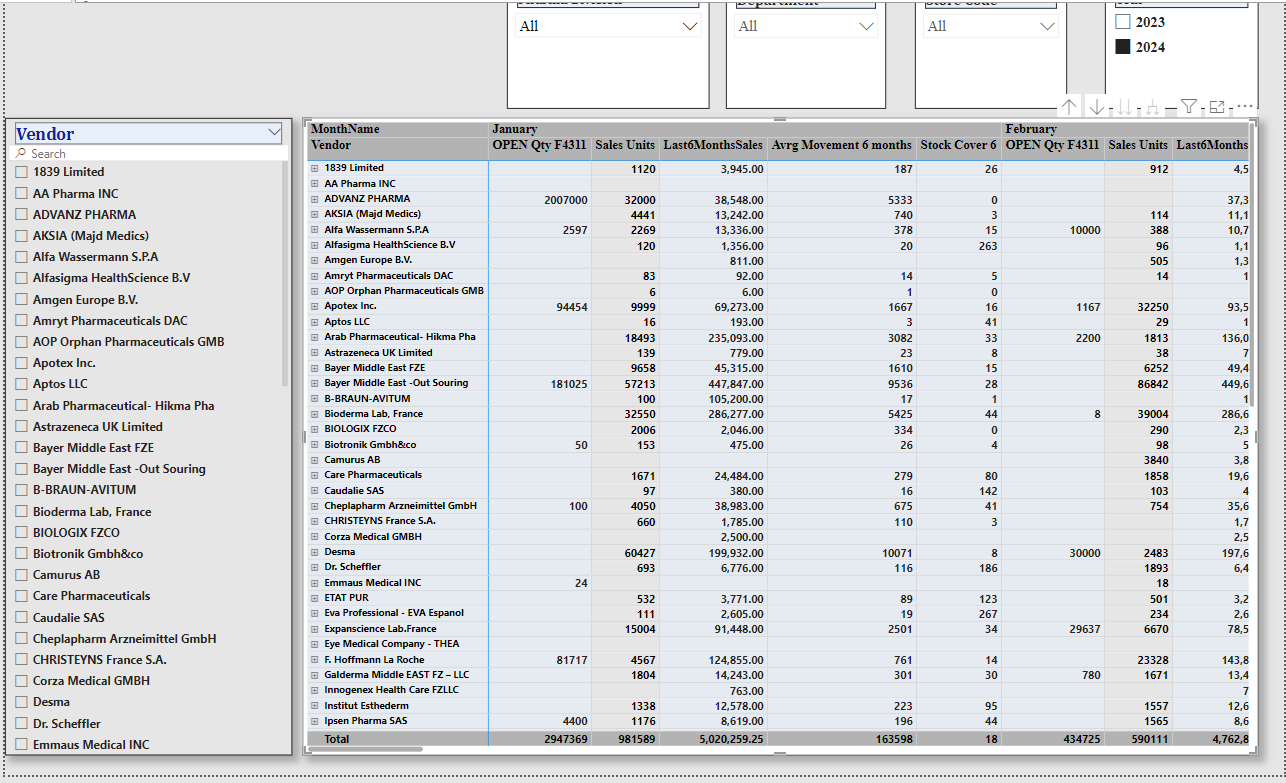Click the Stock Cover 6 column header
This screenshot has height=783, width=1286.
(959, 145)
